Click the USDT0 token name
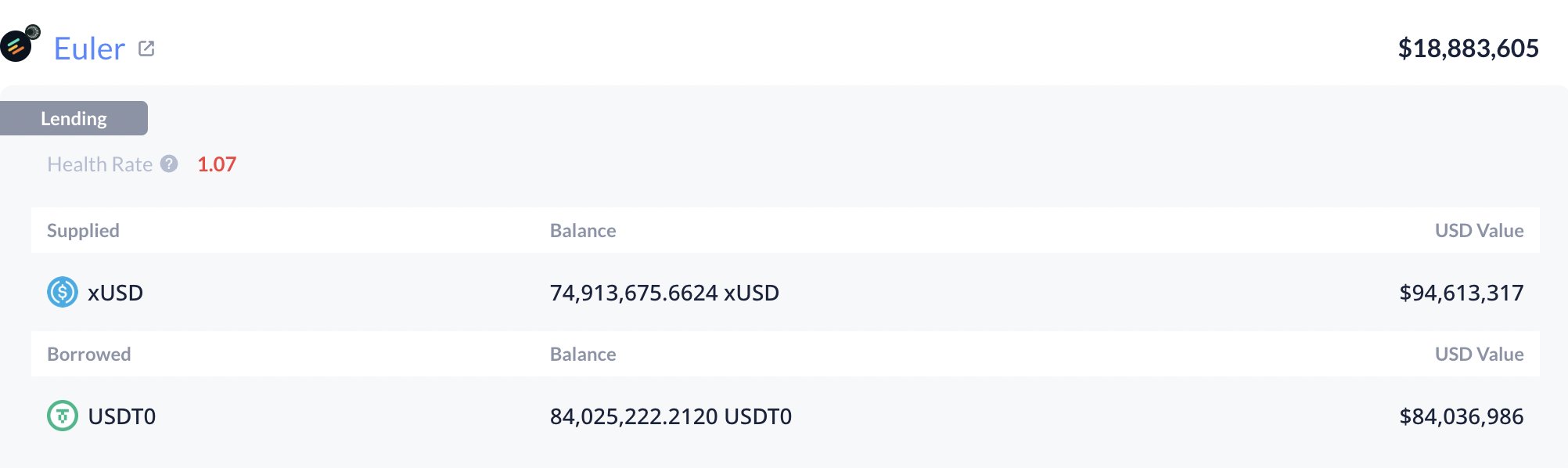Viewport: 1568px width, 468px height. coord(122,416)
